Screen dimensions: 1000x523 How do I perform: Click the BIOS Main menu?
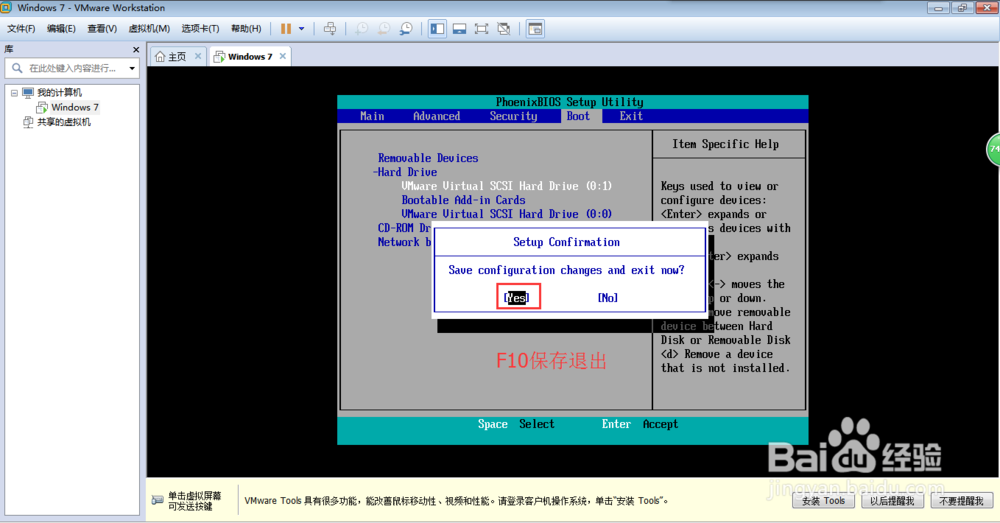372,116
